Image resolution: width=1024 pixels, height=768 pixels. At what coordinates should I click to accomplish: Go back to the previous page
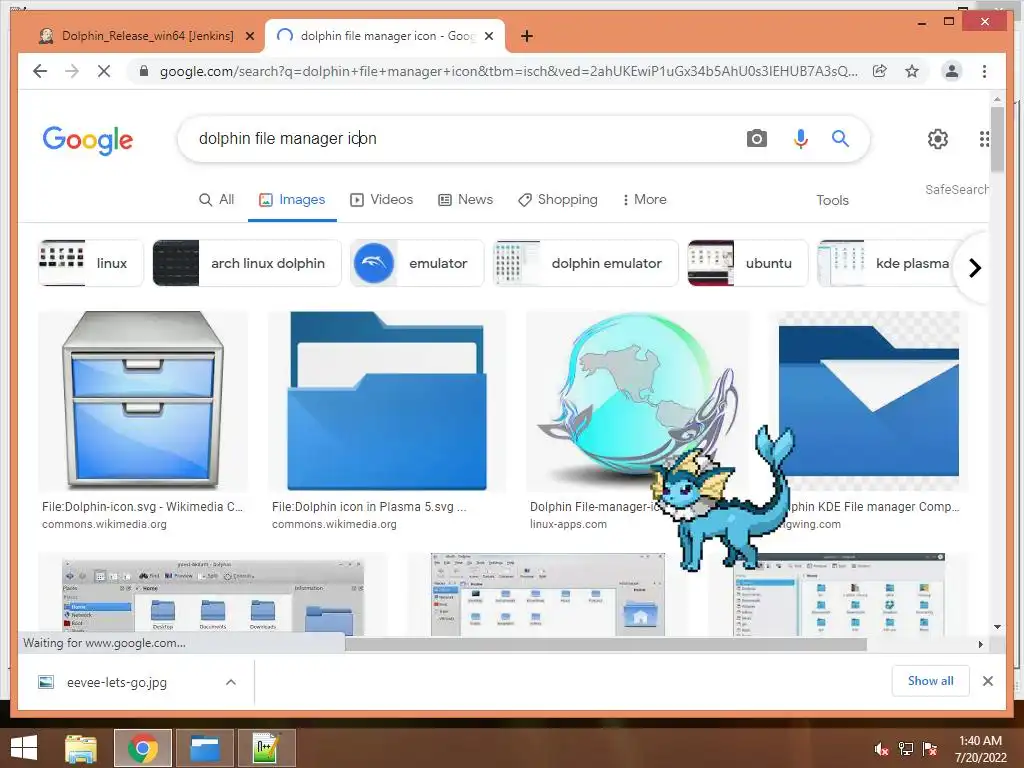coord(40,71)
